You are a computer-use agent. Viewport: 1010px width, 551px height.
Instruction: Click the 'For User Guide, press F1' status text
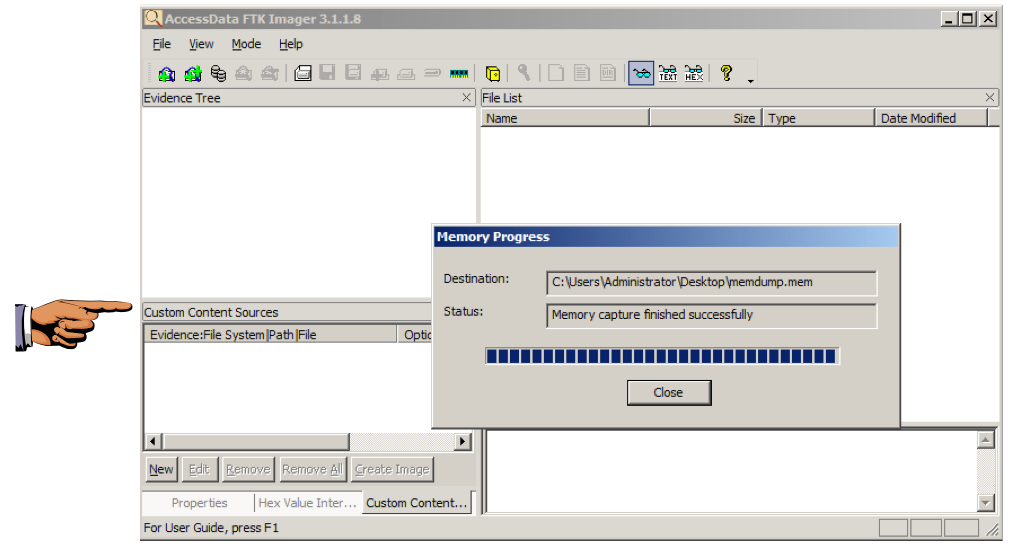click(211, 527)
